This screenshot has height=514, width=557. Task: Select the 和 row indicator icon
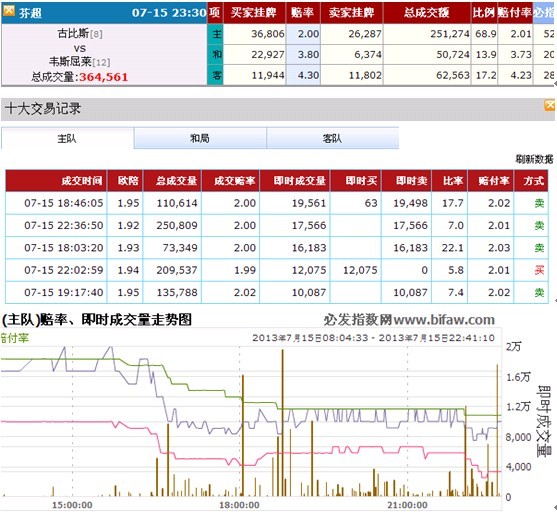tap(216, 54)
